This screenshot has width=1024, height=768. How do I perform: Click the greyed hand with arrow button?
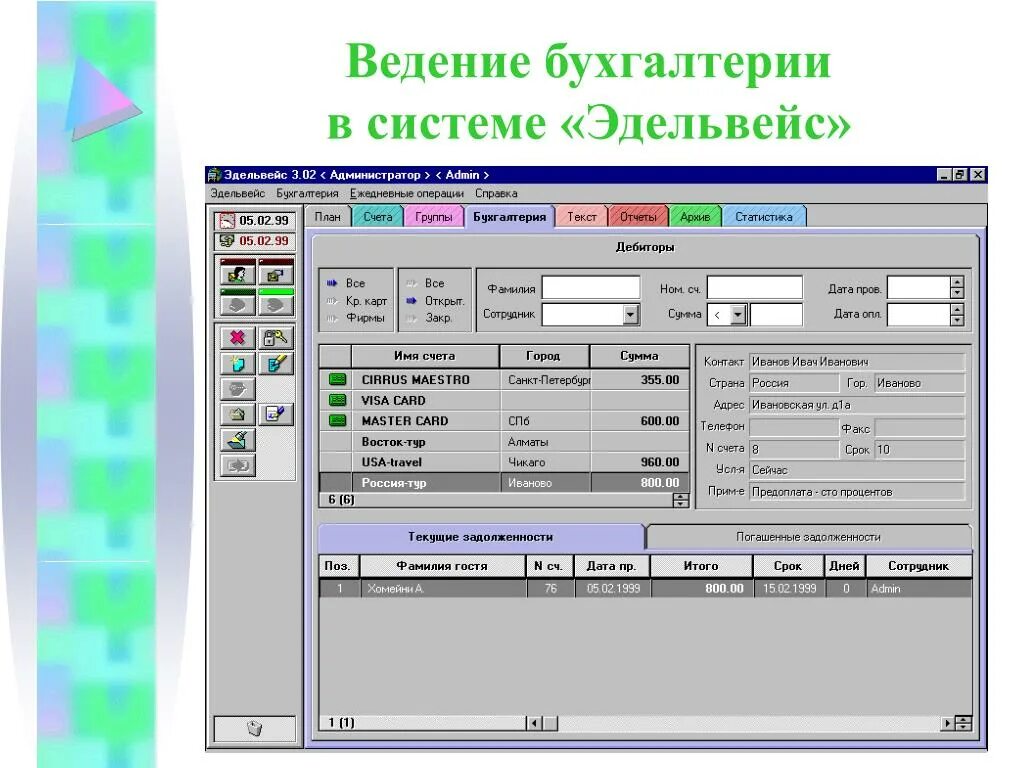238,389
